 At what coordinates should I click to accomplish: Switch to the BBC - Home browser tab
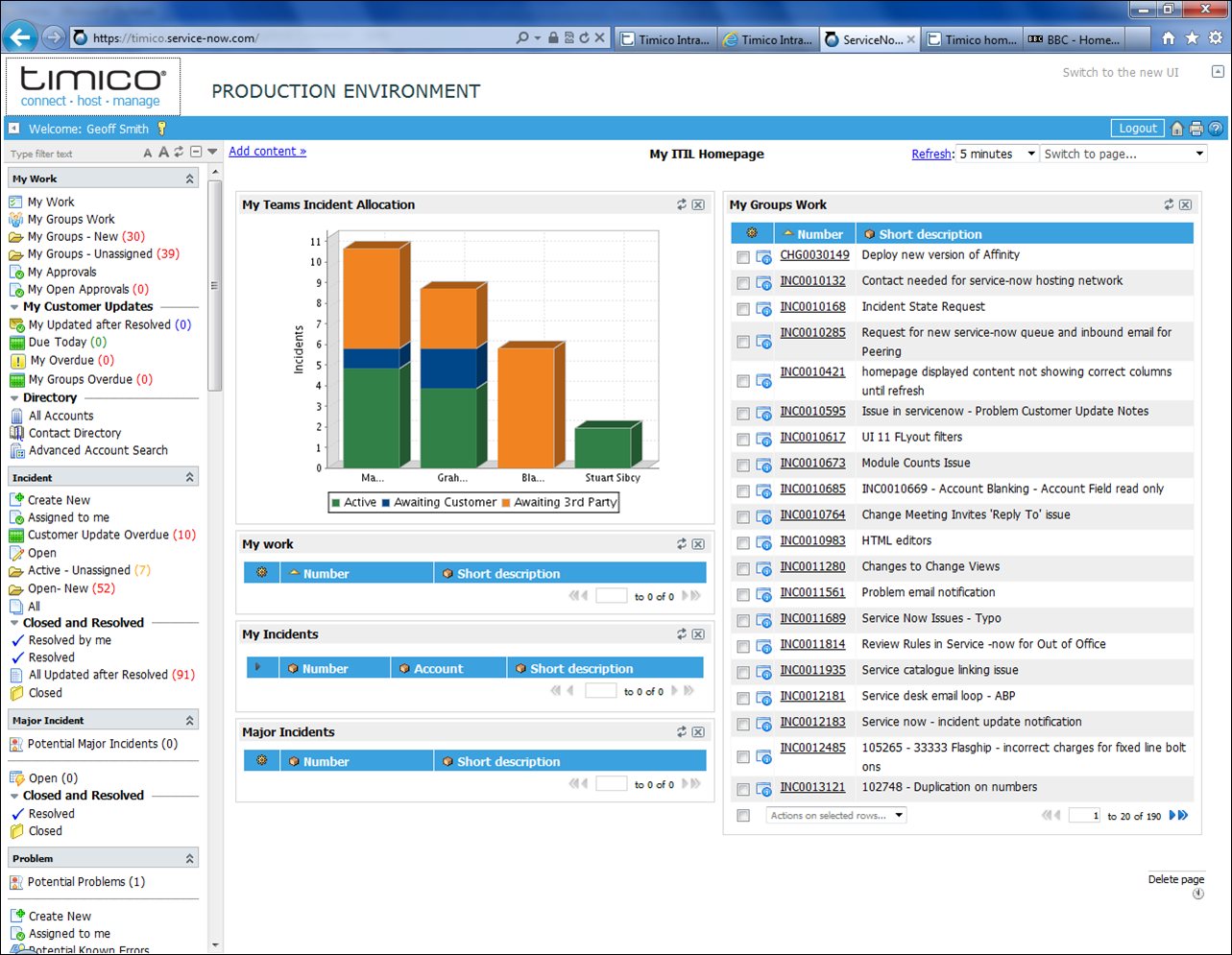point(1074,39)
